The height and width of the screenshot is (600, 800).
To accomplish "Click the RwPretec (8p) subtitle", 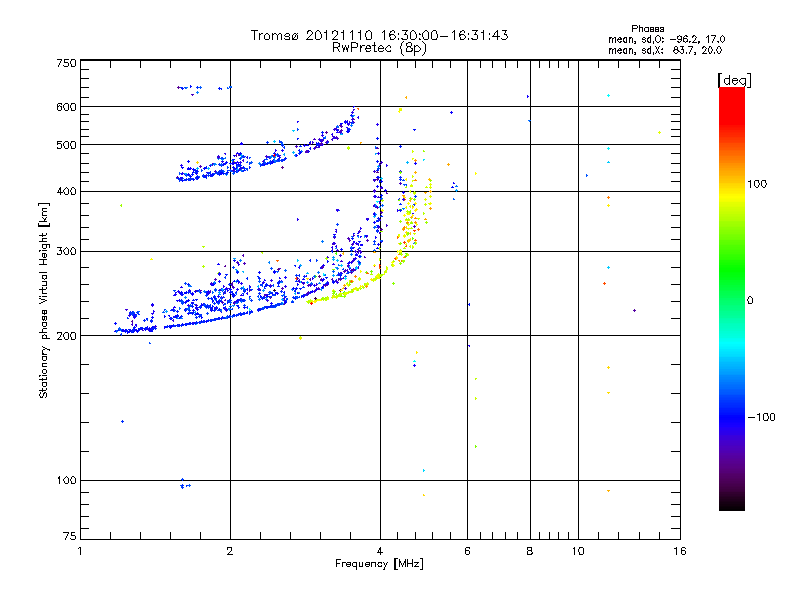I will tap(379, 48).
